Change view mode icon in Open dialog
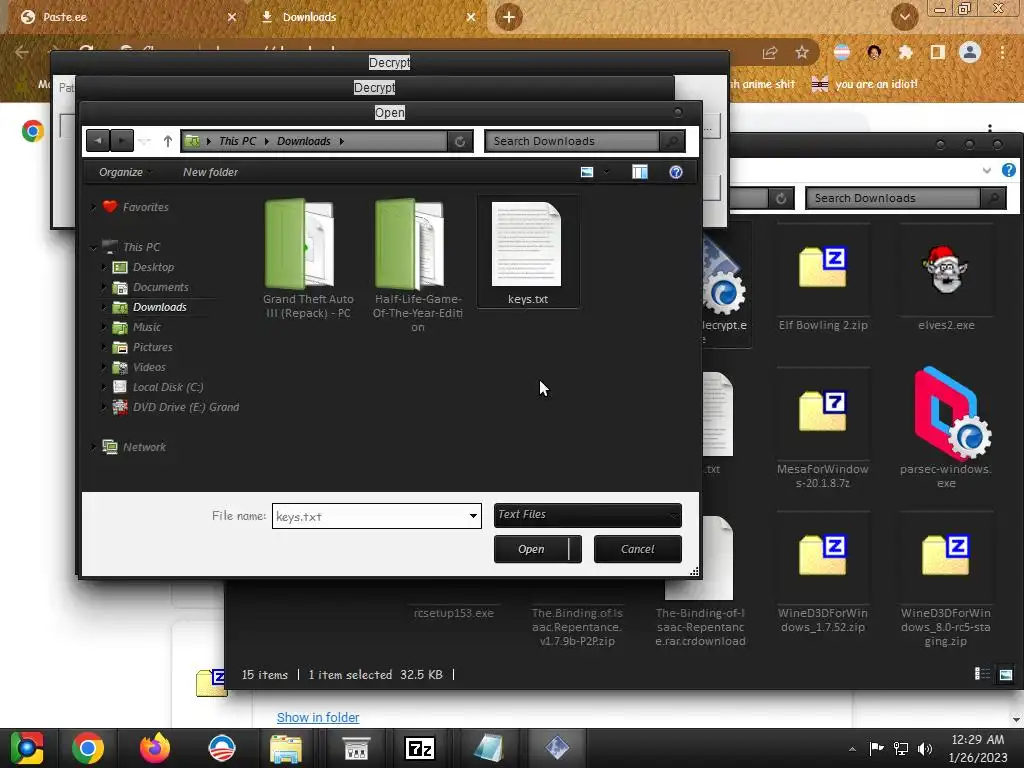Image resolution: width=1024 pixels, height=768 pixels. pos(587,172)
